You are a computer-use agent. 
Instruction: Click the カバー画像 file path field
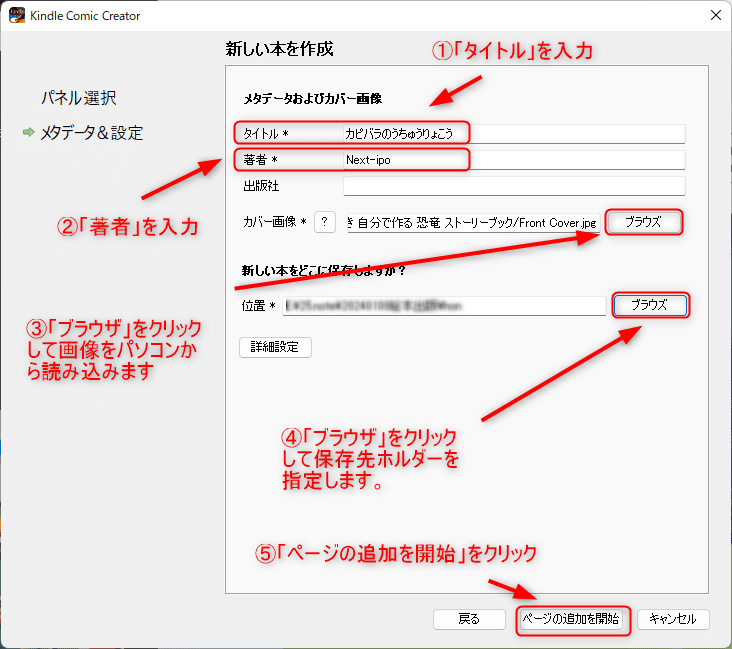(473, 223)
